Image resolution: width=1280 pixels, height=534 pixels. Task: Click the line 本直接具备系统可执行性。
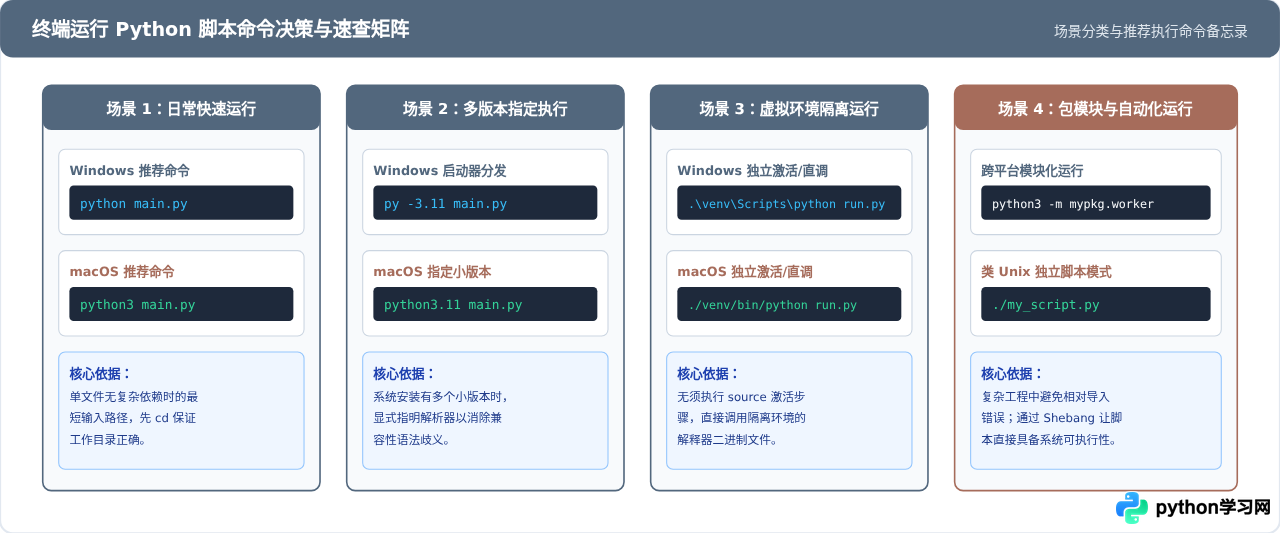click(1049, 439)
